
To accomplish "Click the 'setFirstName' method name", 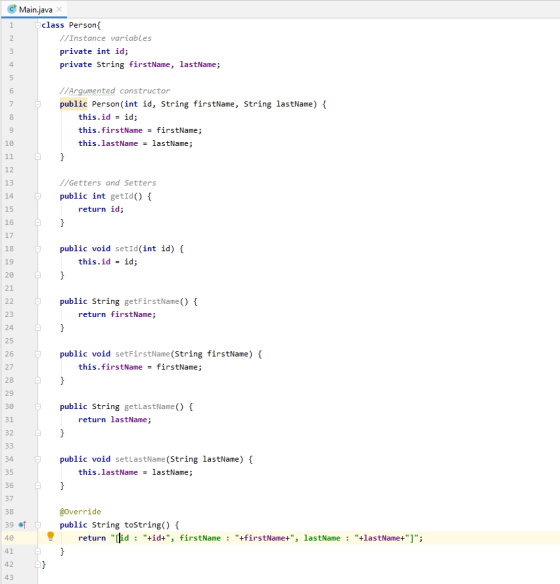I will pyautogui.click(x=143, y=354).
